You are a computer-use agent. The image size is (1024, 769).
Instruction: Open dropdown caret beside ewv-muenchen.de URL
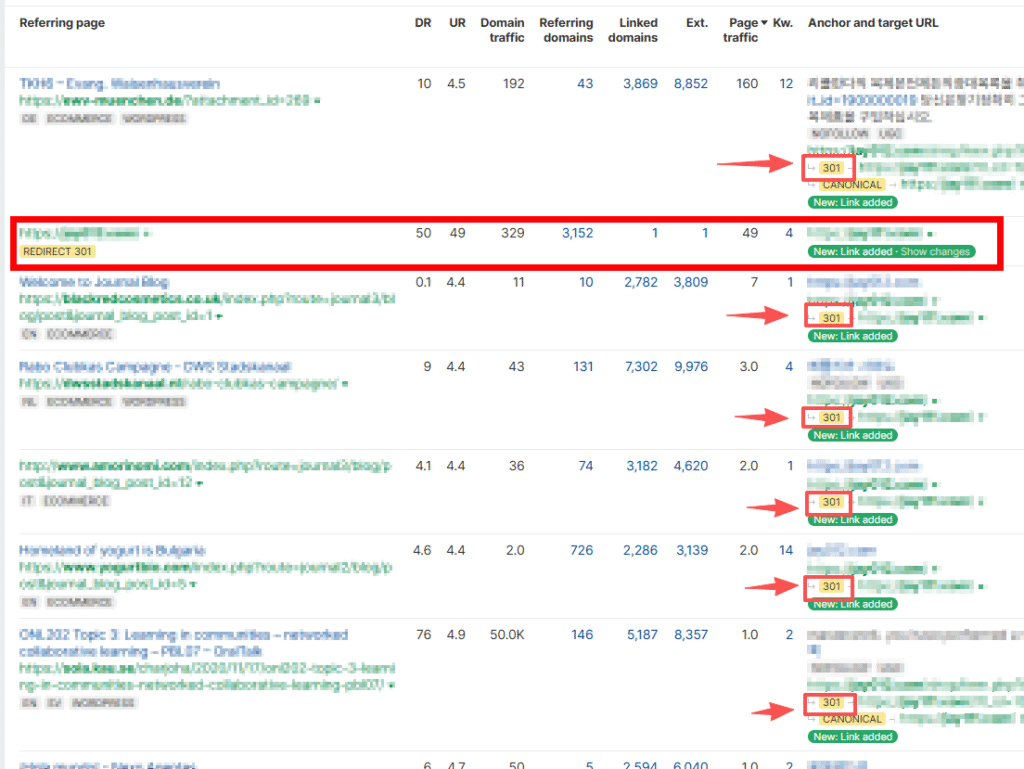[318, 101]
